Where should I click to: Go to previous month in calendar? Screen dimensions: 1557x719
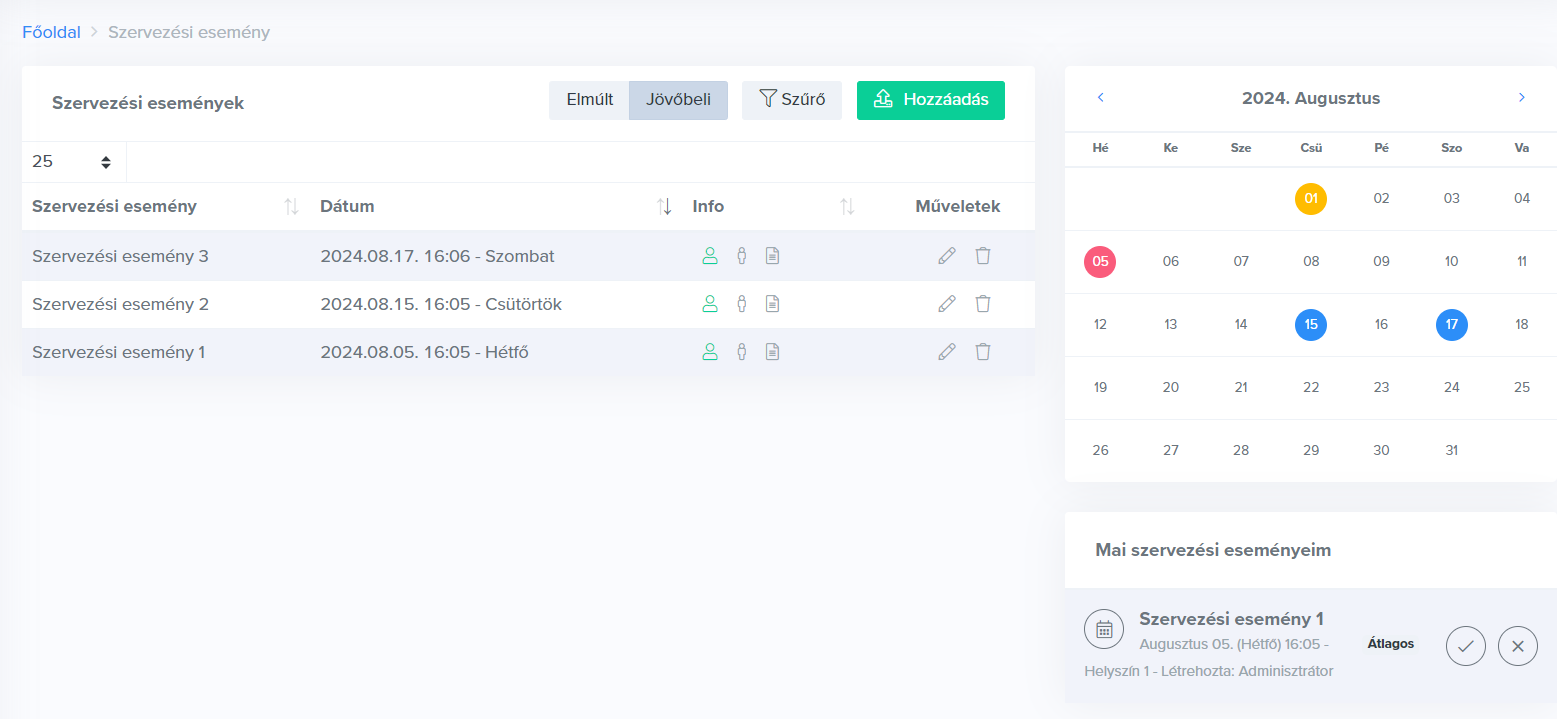coord(1101,98)
